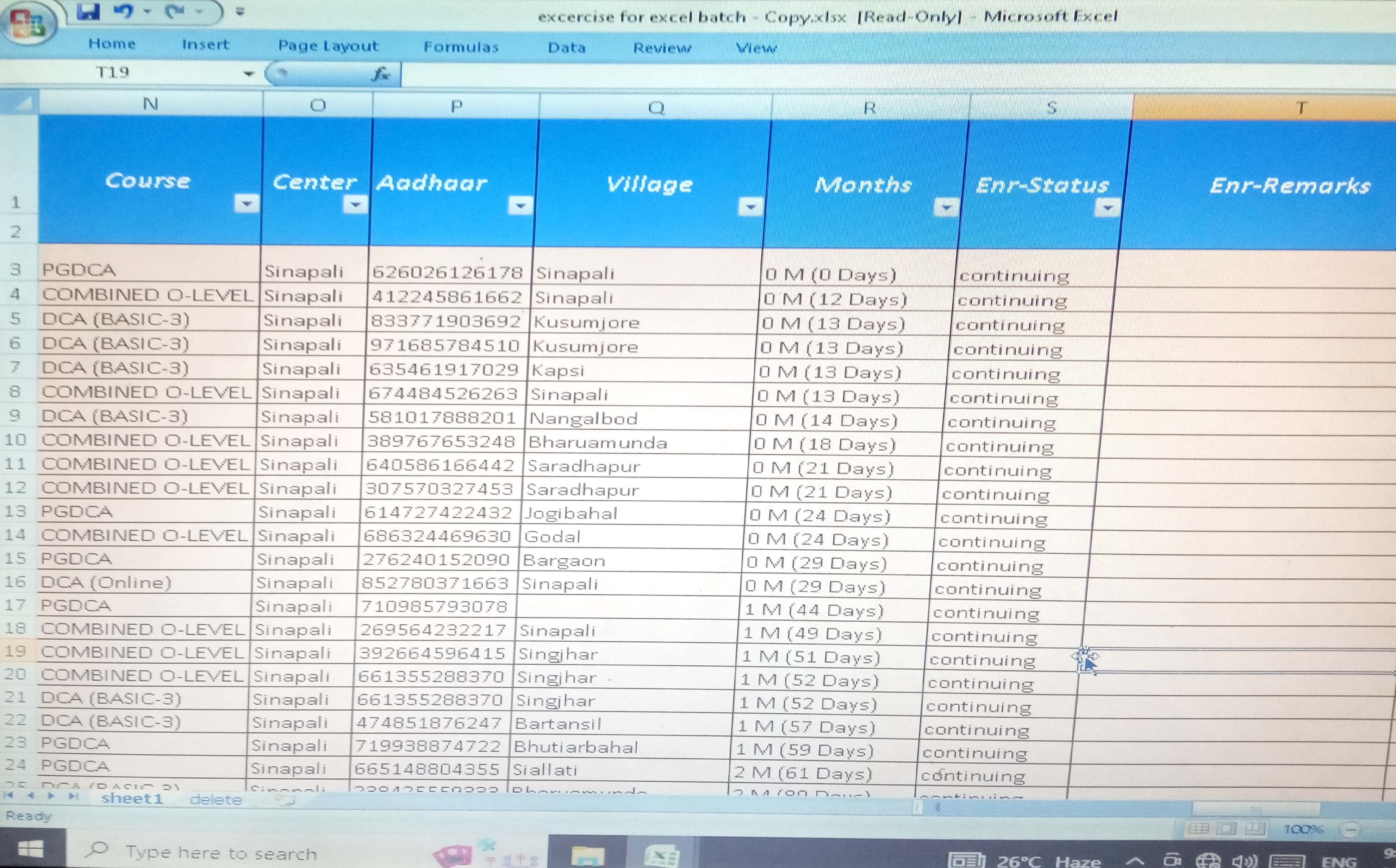
Task: Open File Explorer from the taskbar
Action: pos(587,855)
